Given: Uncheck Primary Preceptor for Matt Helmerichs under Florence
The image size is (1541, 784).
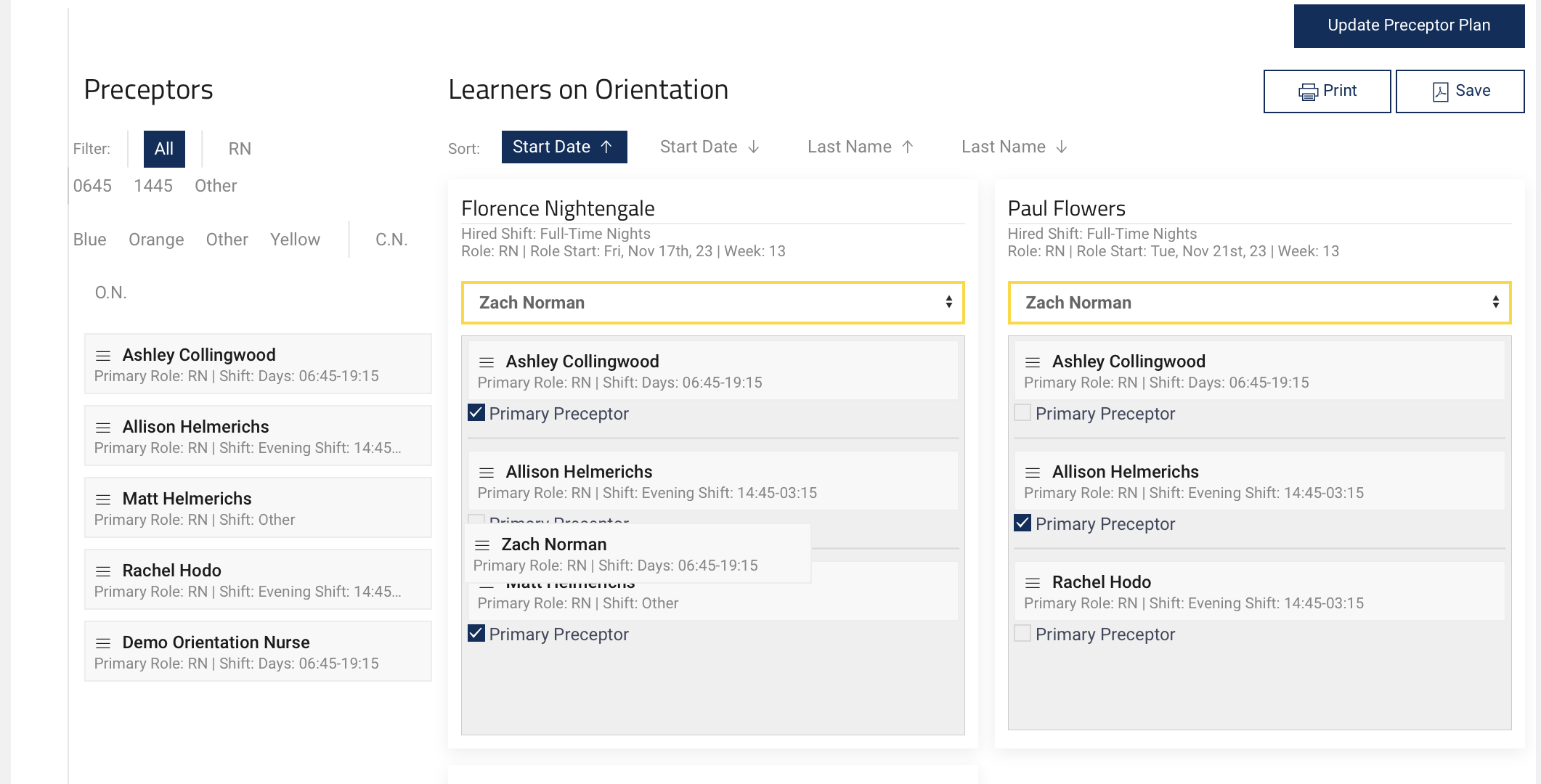Looking at the screenshot, I should [x=476, y=634].
